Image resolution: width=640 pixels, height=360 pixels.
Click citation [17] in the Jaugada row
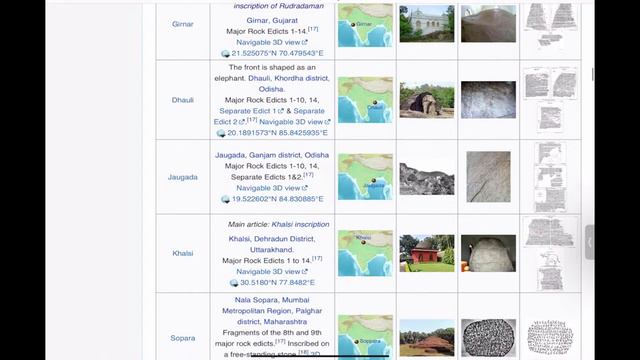(309, 175)
